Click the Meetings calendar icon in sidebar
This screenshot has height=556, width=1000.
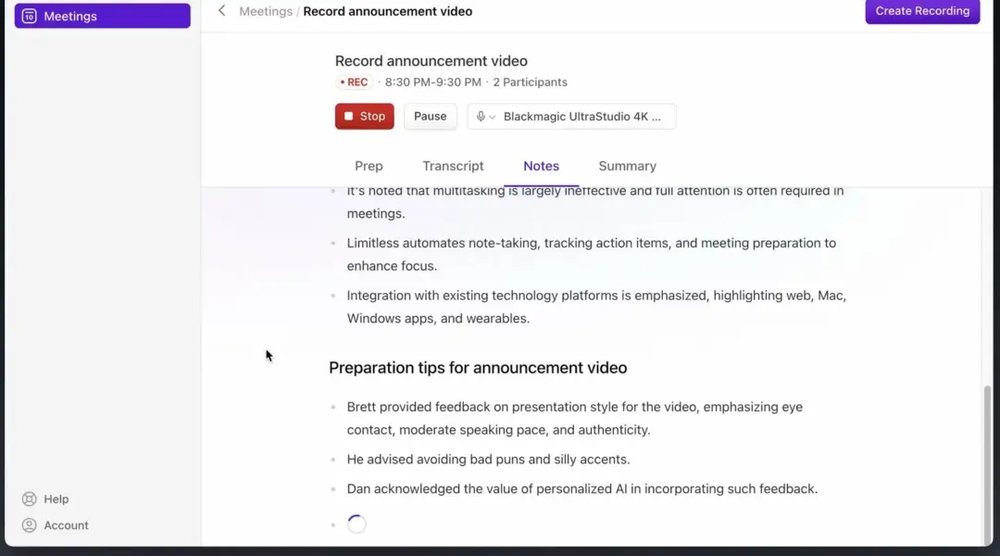pyautogui.click(x=29, y=16)
